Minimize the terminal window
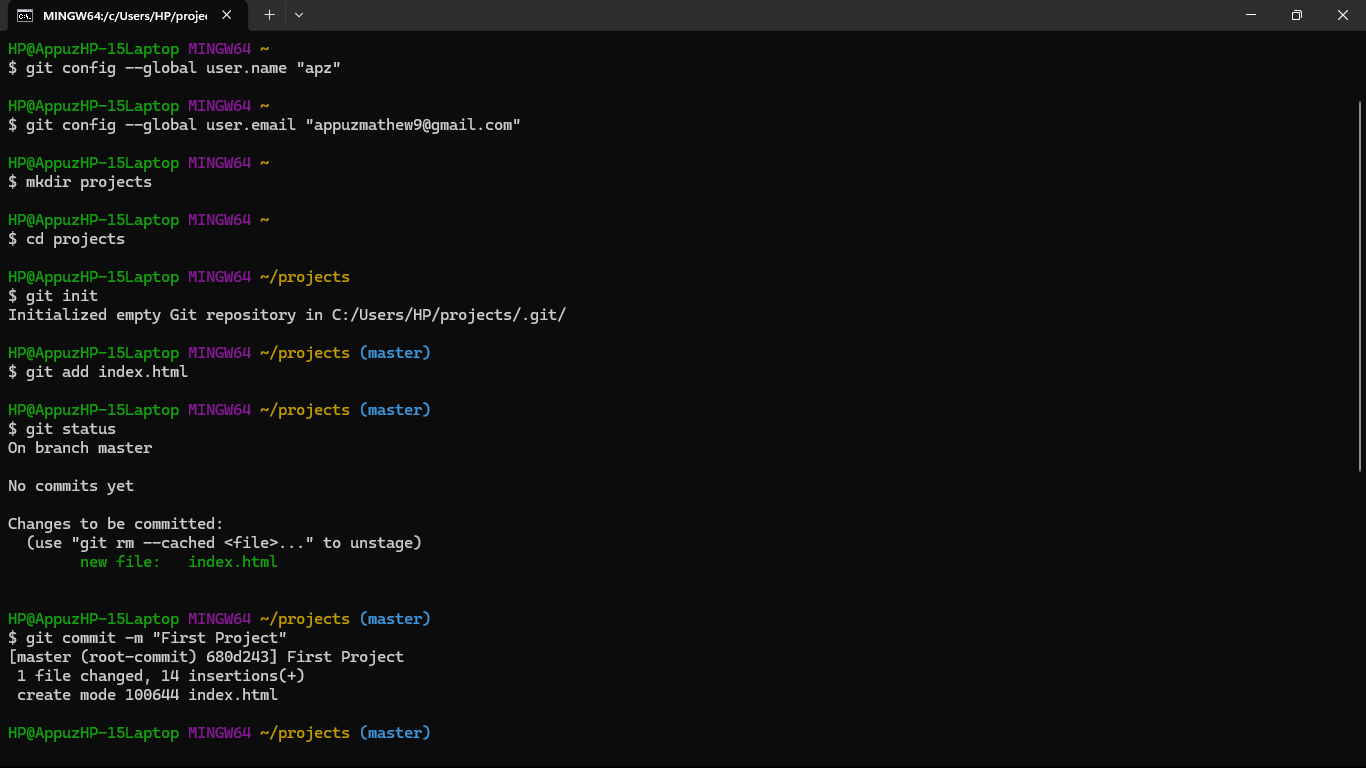Image resolution: width=1366 pixels, height=768 pixels. click(1250, 15)
